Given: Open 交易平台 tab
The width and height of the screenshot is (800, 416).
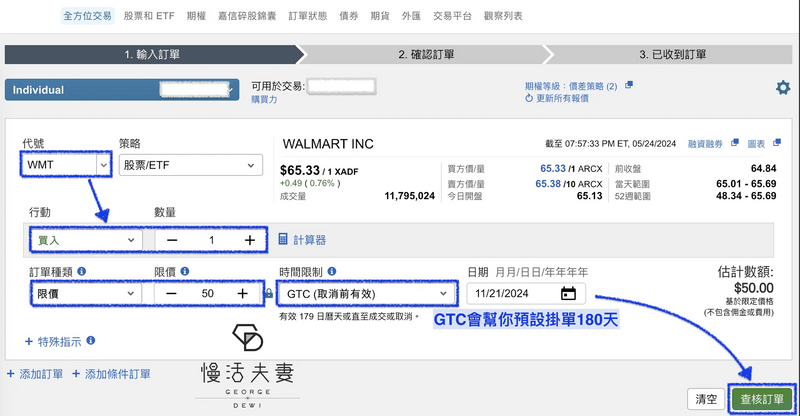Looking at the screenshot, I should pyautogui.click(x=453, y=16).
